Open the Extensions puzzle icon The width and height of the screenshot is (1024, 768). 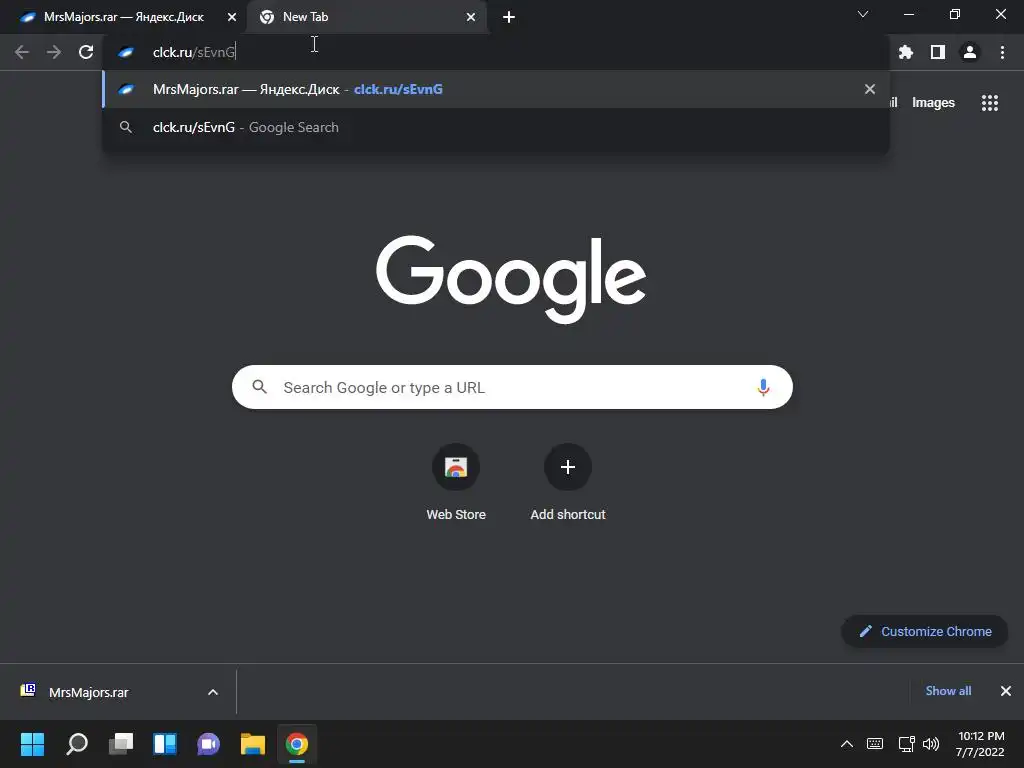906,52
